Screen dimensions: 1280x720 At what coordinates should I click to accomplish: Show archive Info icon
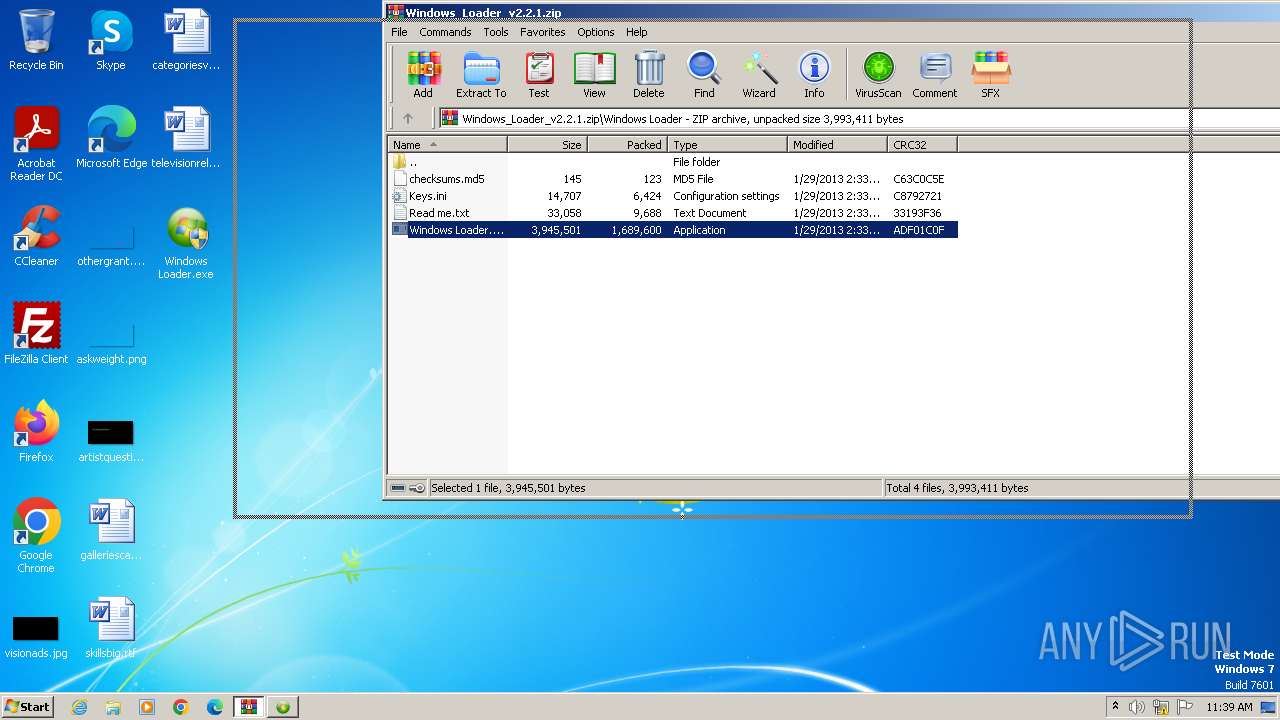(814, 75)
